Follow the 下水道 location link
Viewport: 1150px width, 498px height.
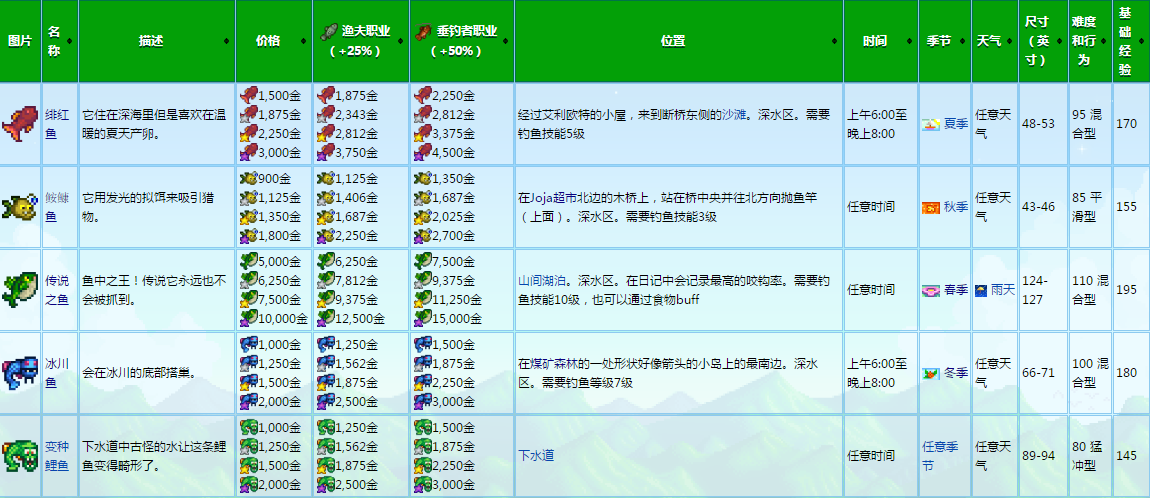point(536,455)
